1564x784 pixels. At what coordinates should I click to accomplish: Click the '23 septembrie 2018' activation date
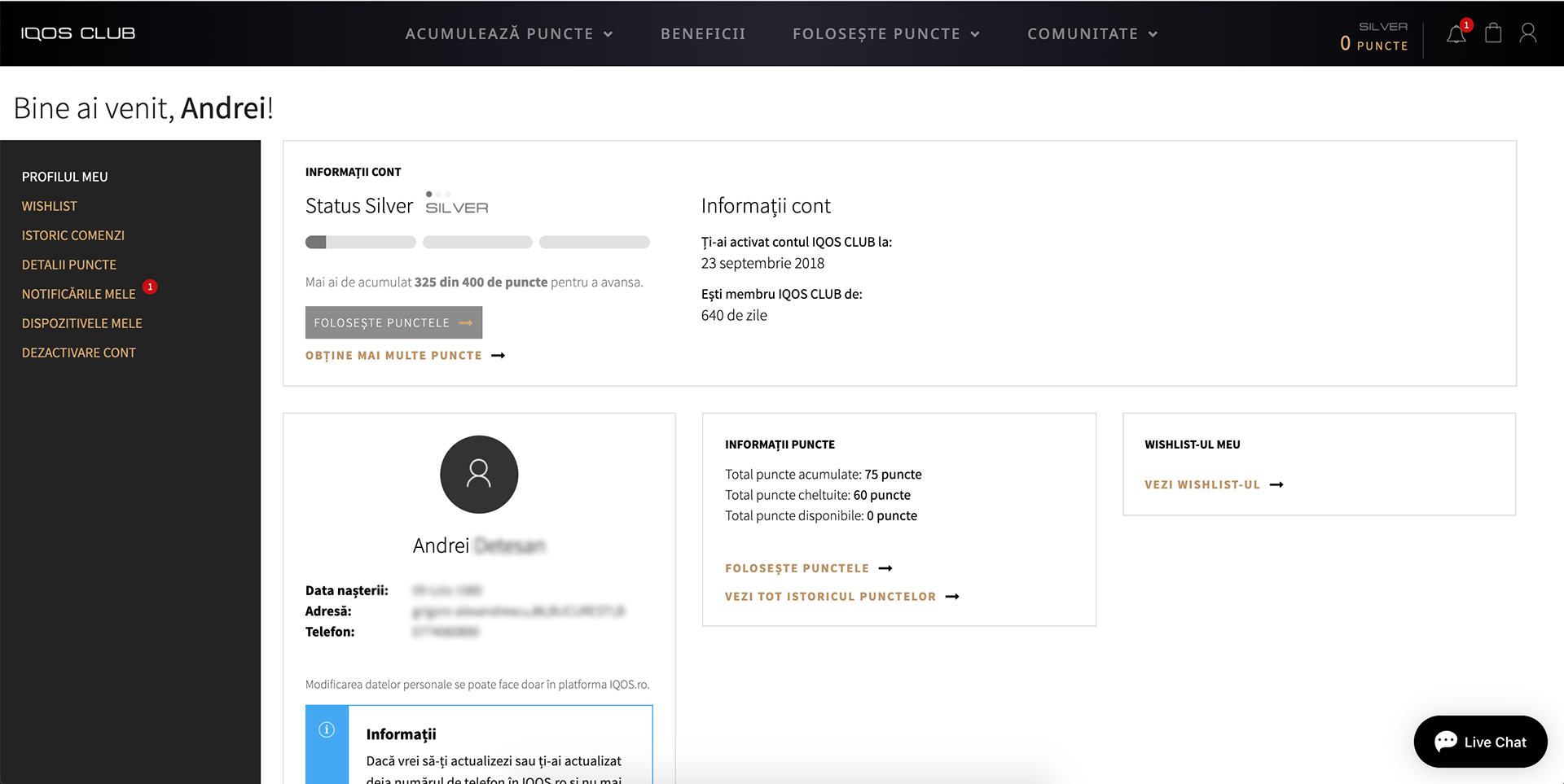tap(762, 263)
